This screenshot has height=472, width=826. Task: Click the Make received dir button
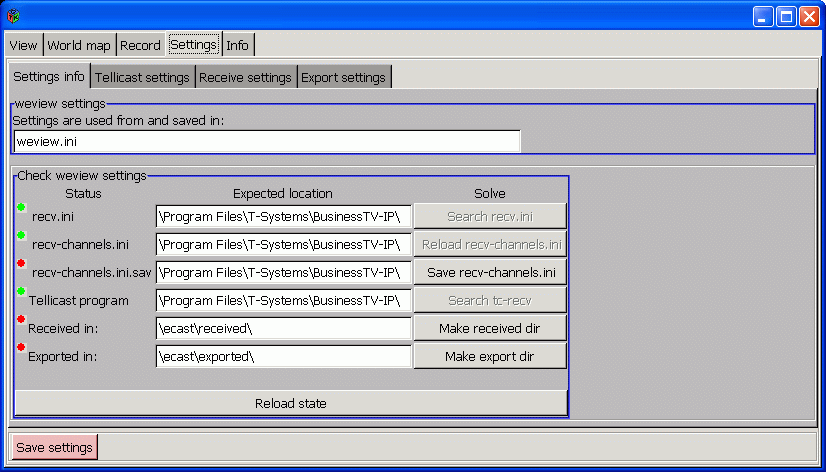[x=490, y=328]
